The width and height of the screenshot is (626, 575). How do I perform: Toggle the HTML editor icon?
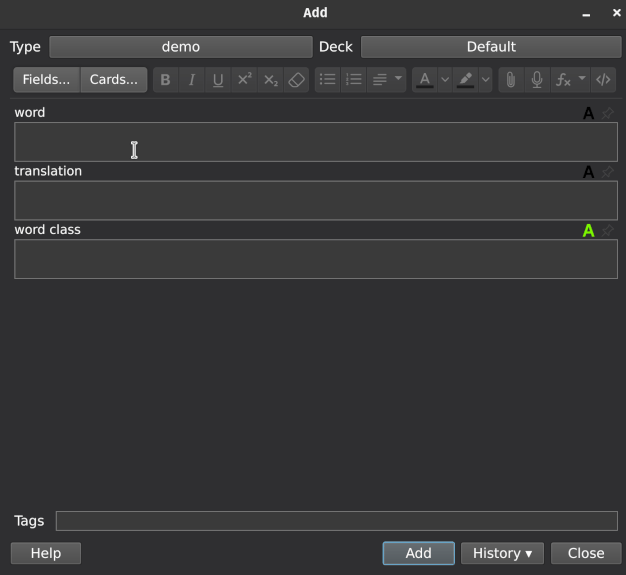pos(603,80)
